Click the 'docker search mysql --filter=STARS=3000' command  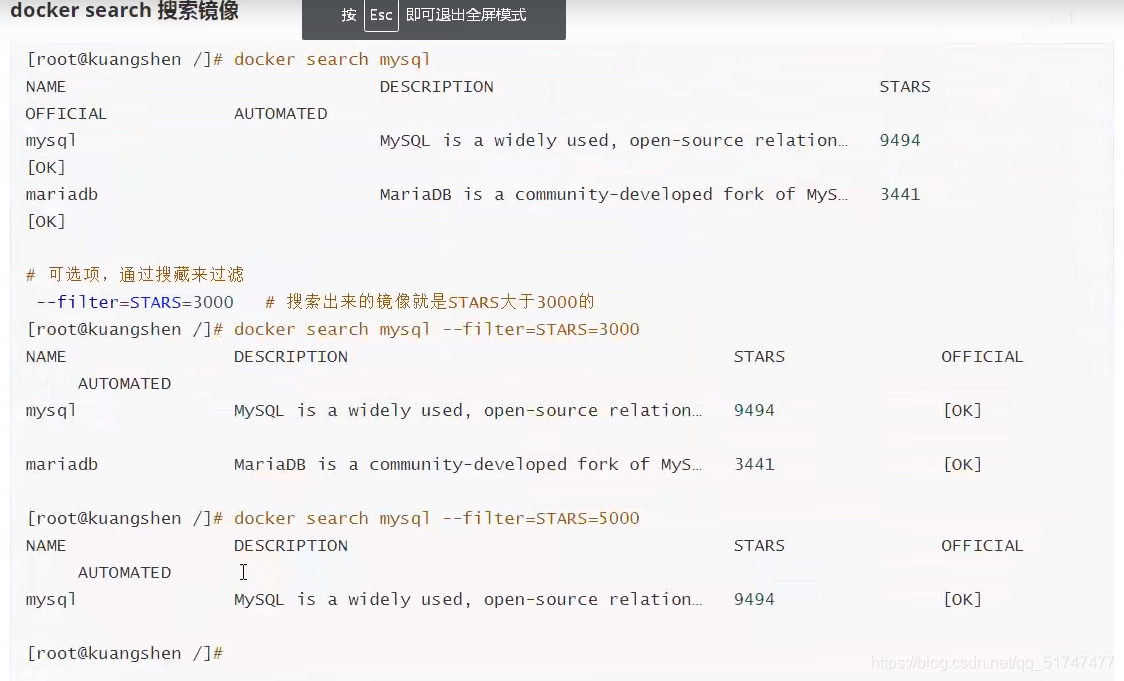pyautogui.click(x=437, y=330)
